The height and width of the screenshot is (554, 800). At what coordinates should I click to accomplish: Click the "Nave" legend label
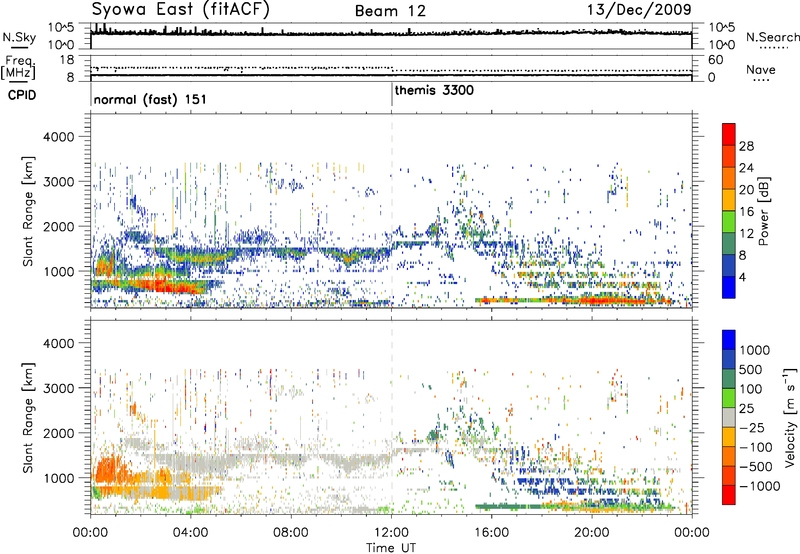click(x=761, y=69)
